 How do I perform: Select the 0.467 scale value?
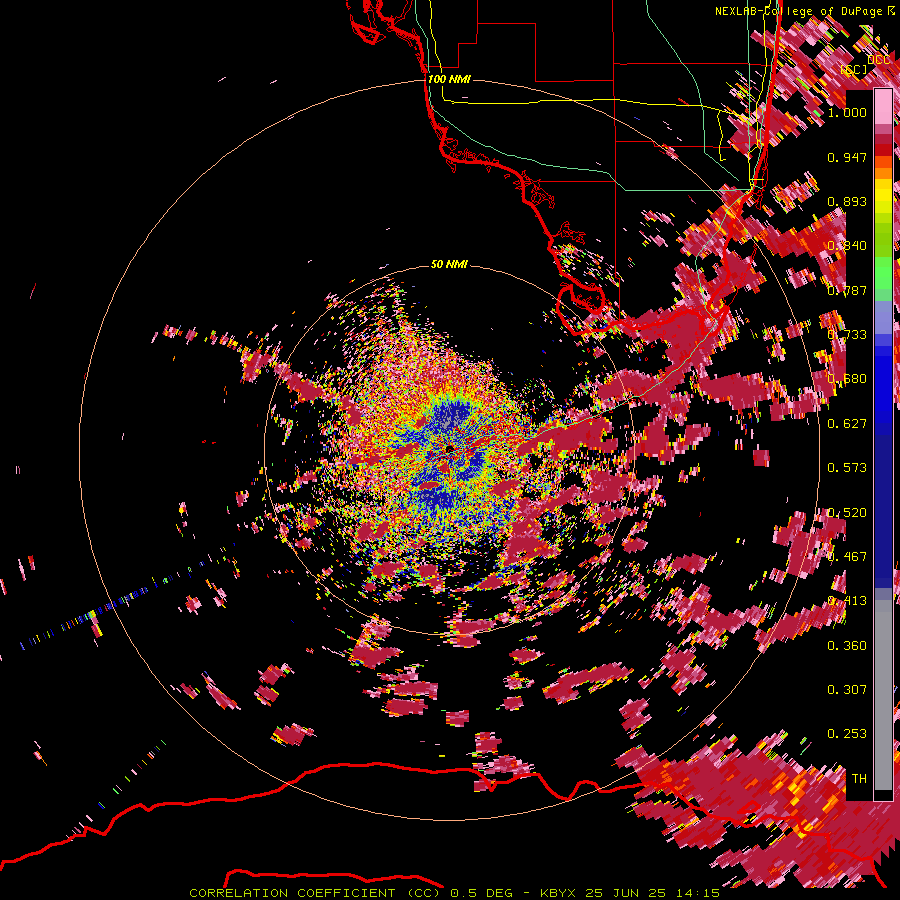pyautogui.click(x=847, y=557)
